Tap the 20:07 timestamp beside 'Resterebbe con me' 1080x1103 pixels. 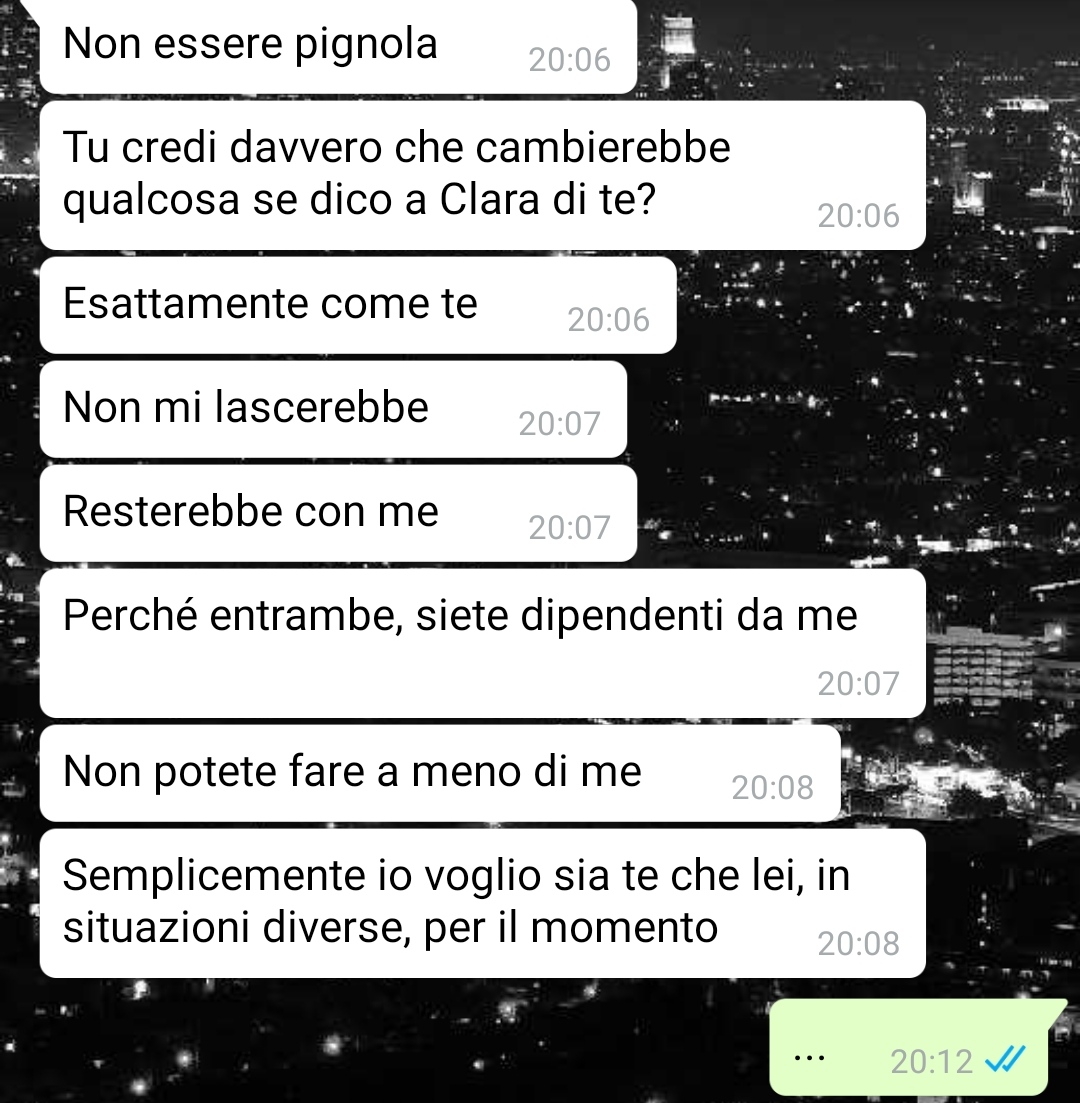point(570,528)
